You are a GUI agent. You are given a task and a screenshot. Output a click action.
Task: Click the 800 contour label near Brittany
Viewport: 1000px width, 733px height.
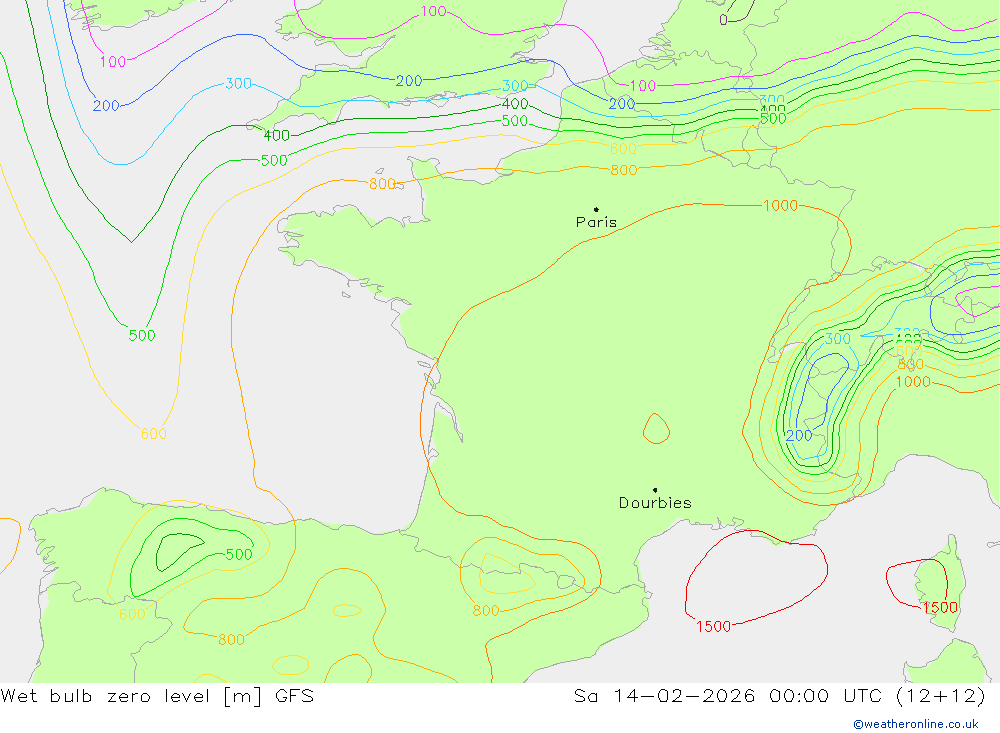382,184
